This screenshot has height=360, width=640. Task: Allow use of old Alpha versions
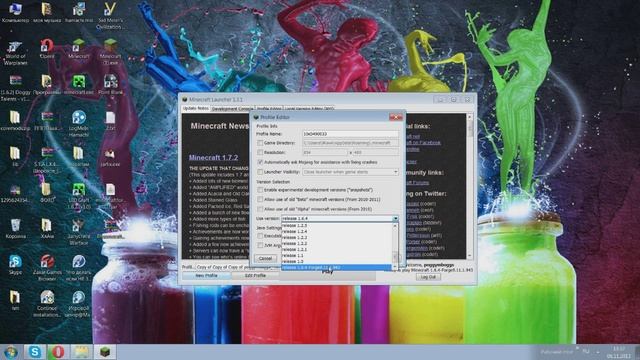coord(260,209)
